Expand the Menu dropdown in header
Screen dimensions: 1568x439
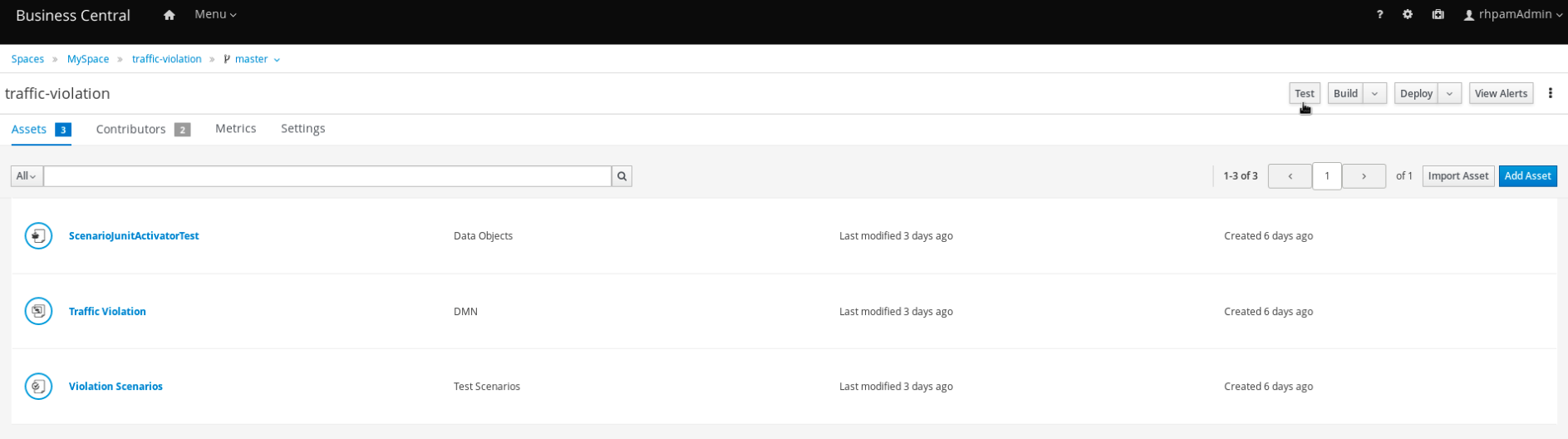pos(215,15)
